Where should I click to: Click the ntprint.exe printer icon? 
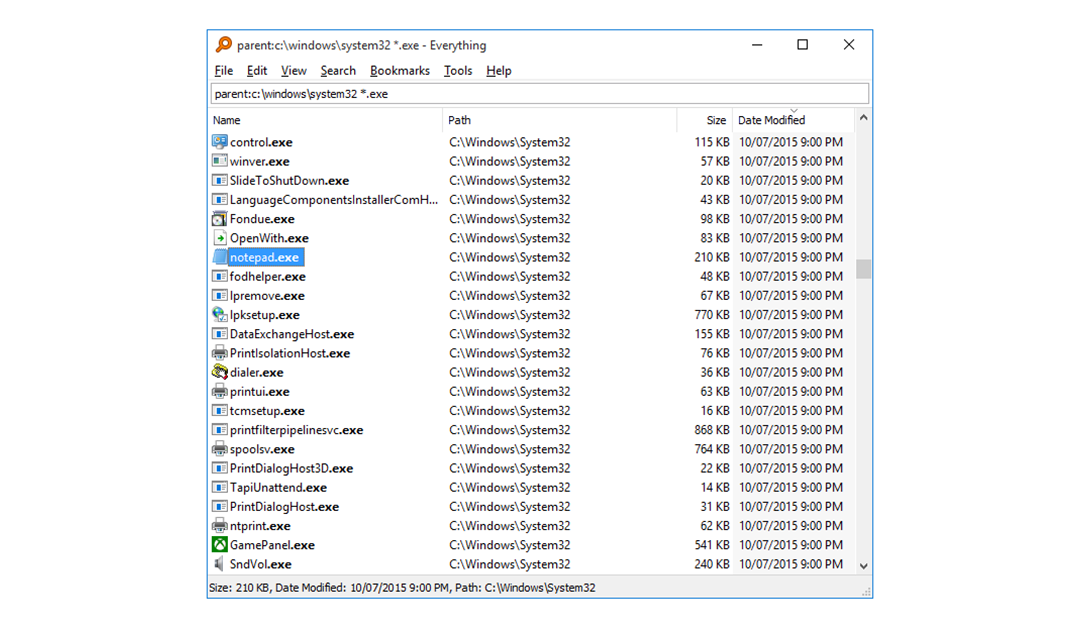[219, 526]
